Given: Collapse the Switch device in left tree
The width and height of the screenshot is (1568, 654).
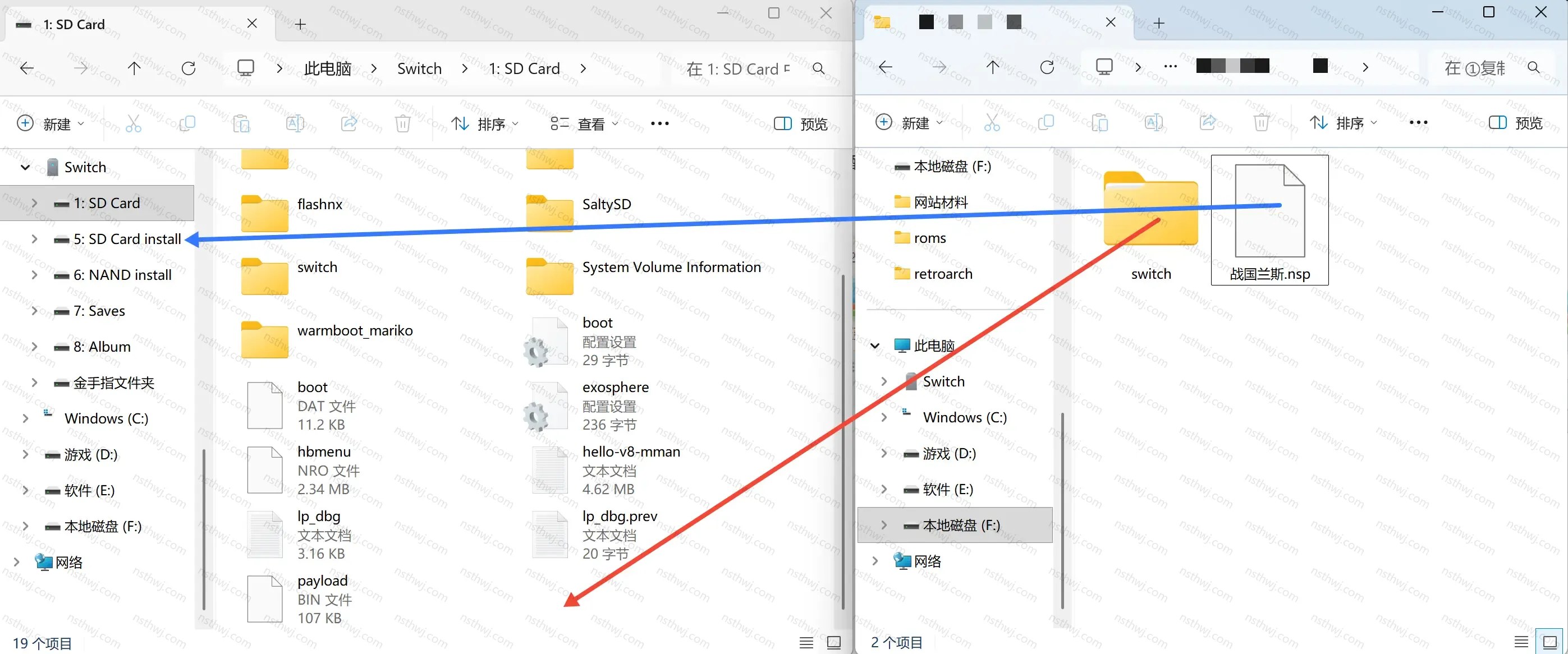Looking at the screenshot, I should pos(25,167).
